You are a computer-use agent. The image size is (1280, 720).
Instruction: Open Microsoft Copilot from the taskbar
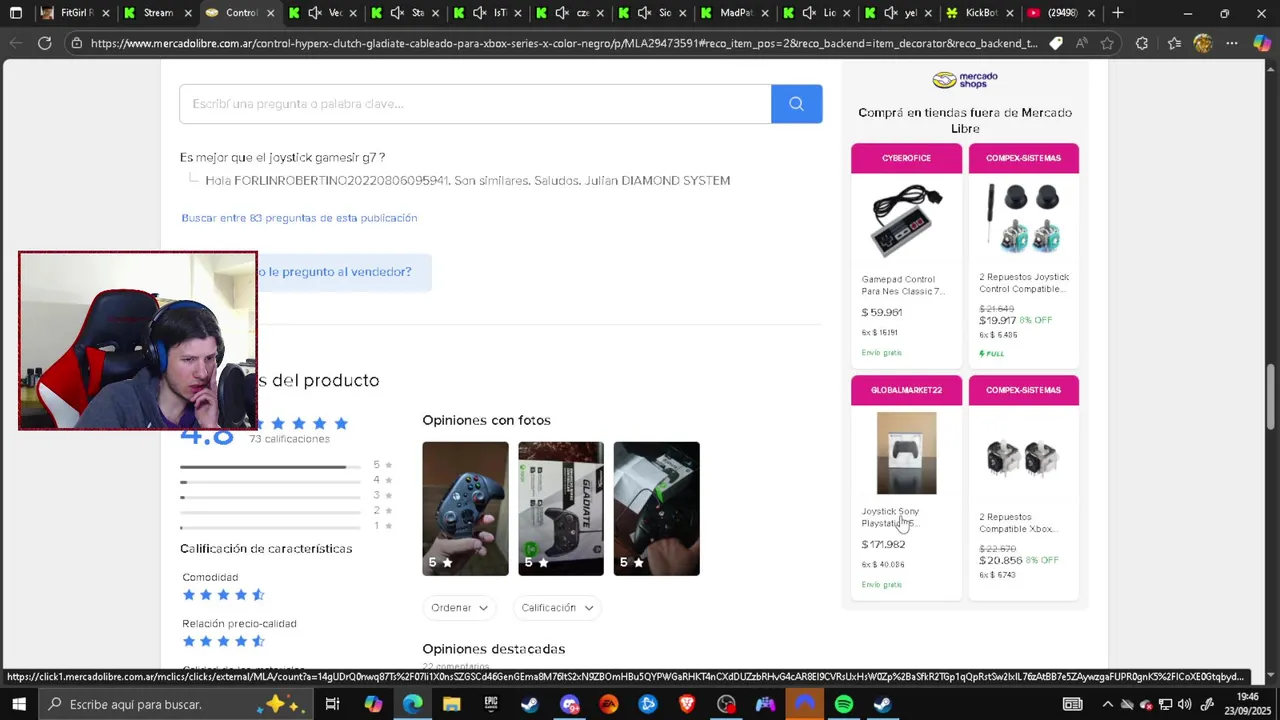(x=373, y=704)
